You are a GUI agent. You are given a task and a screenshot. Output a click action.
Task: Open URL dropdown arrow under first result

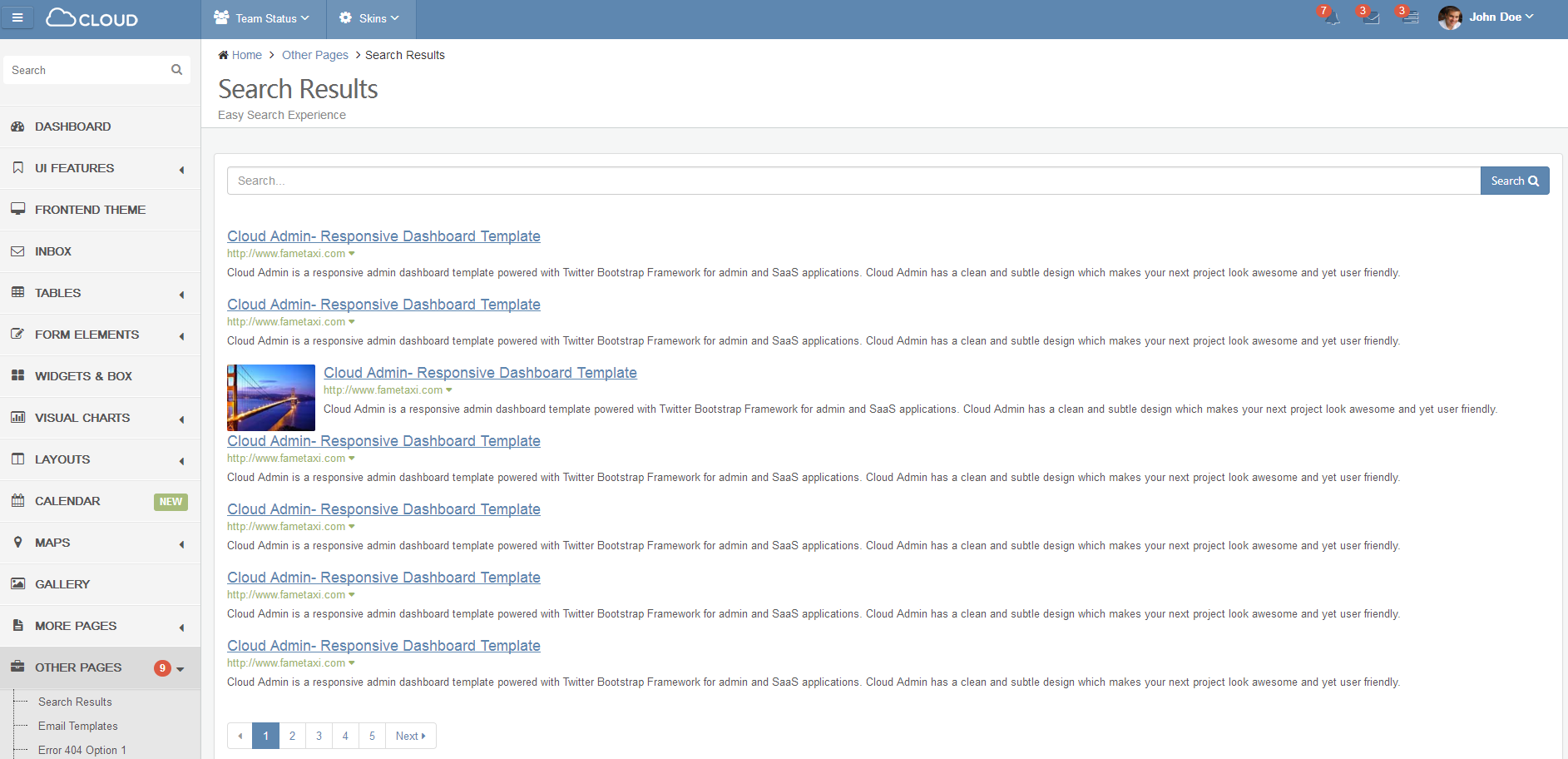[352, 254]
